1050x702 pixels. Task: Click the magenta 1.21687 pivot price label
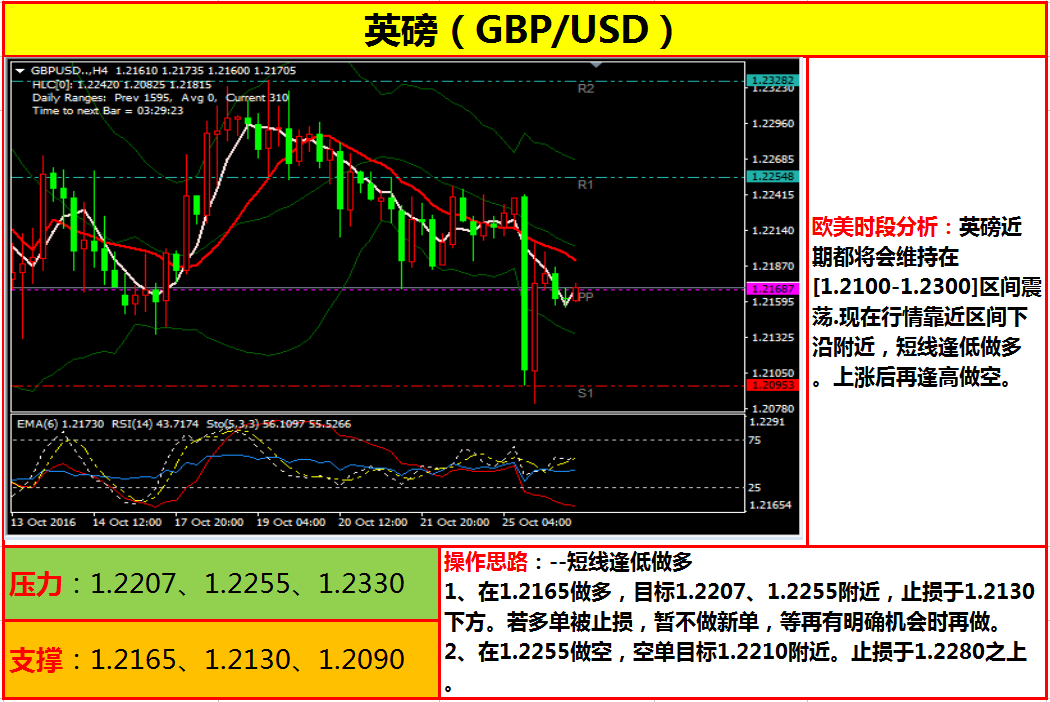point(772,289)
